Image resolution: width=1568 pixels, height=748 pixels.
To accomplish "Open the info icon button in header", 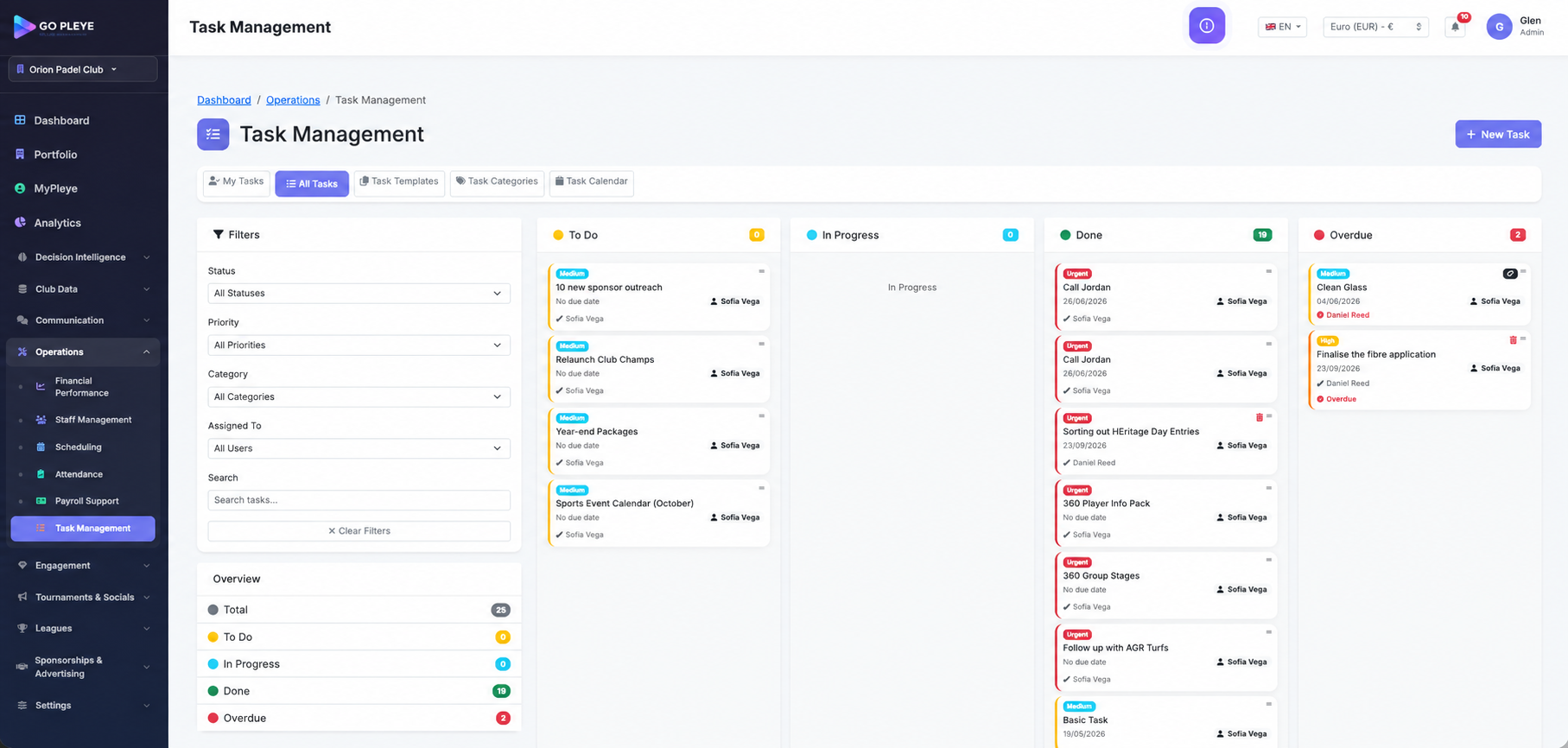I will [1207, 26].
